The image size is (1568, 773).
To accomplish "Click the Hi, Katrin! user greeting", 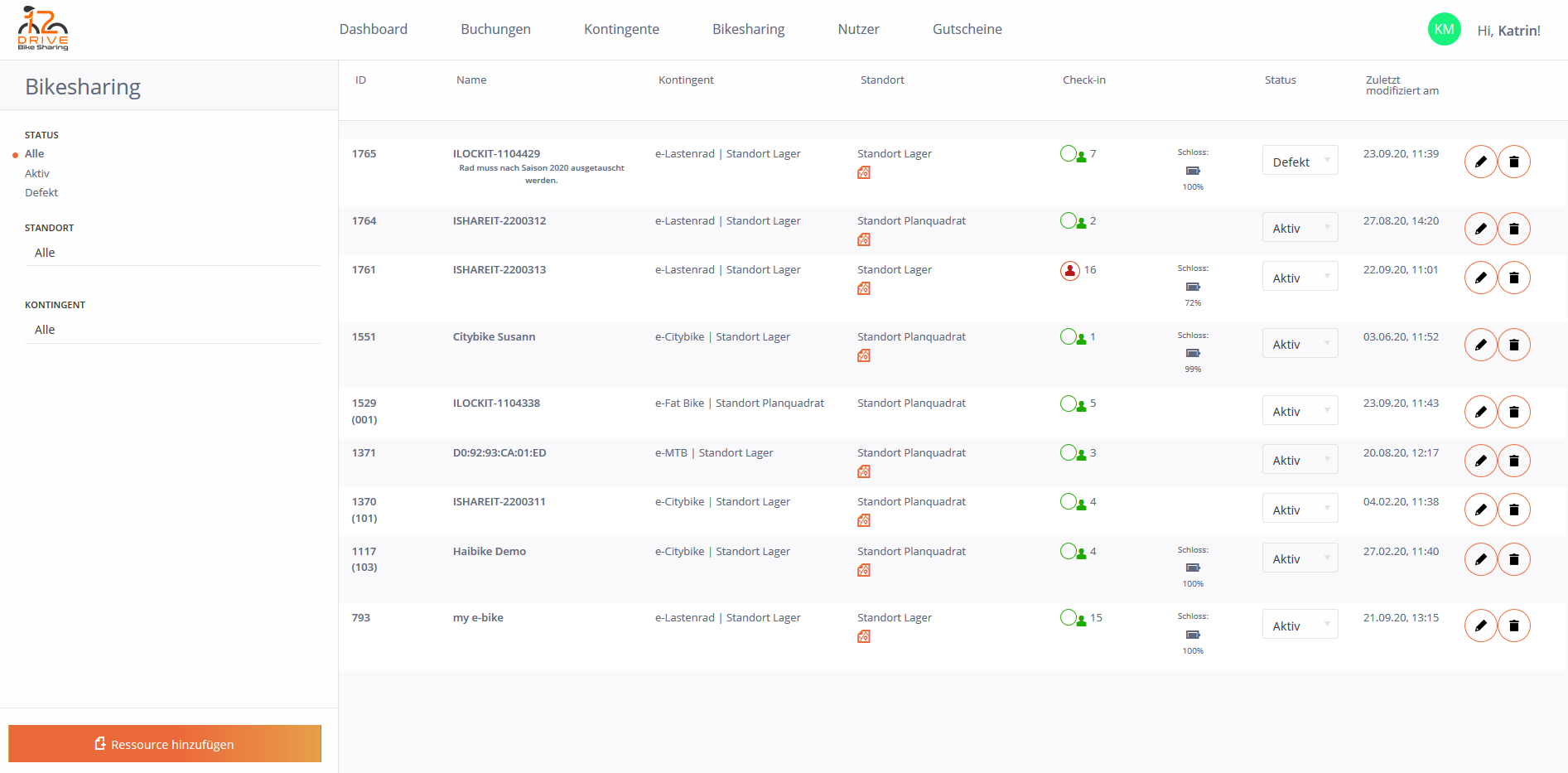I will point(1508,31).
